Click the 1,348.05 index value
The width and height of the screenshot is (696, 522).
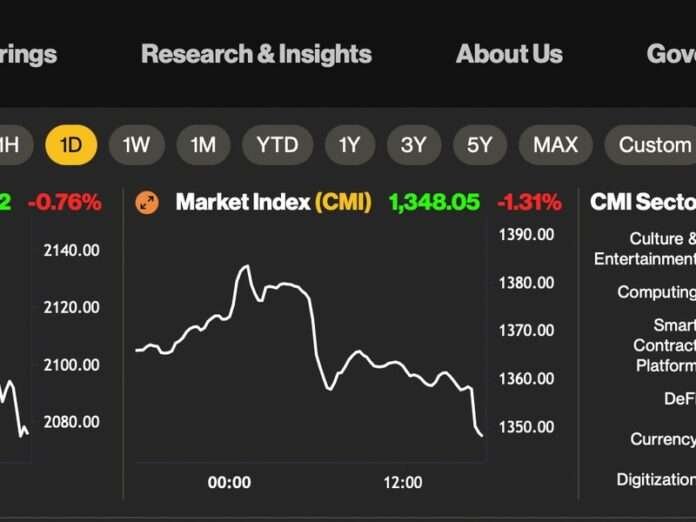coord(434,202)
